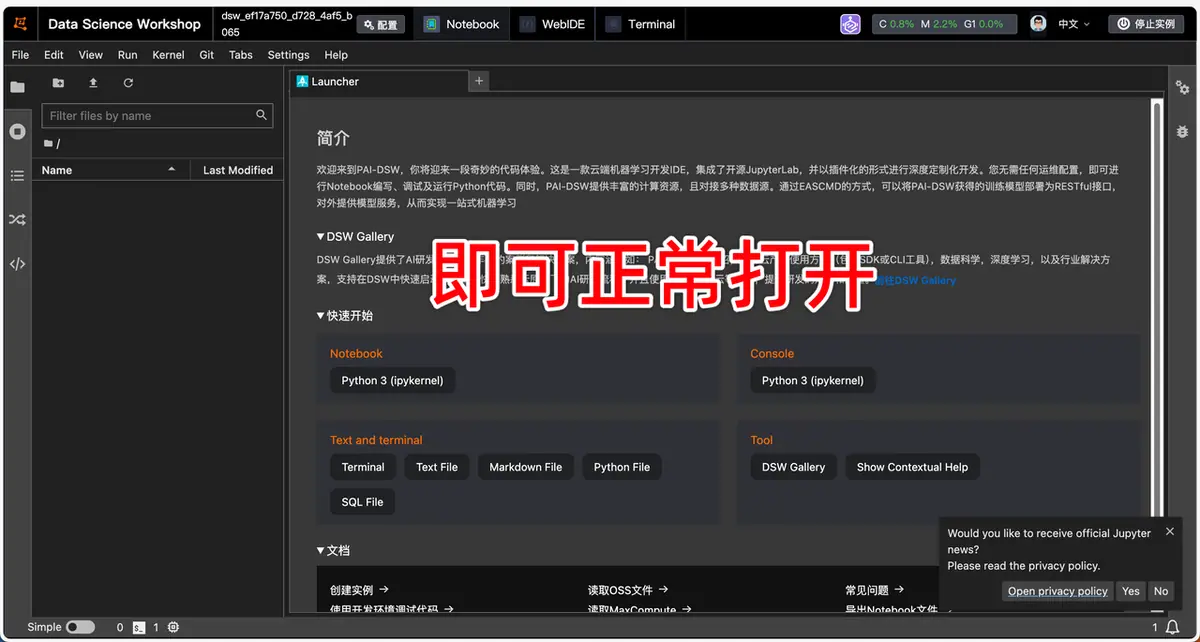The height and width of the screenshot is (642, 1200).
Task: Open Running Terminals and Kernels sidebar icon
Action: coord(17,131)
